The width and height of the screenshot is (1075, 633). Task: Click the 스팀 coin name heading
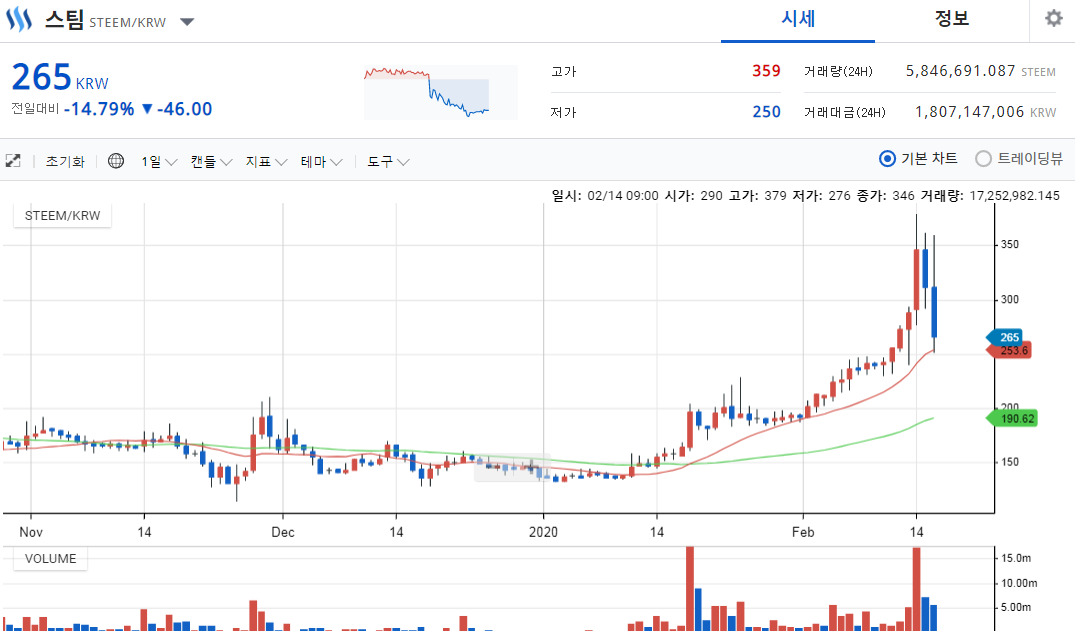pyautogui.click(x=64, y=19)
